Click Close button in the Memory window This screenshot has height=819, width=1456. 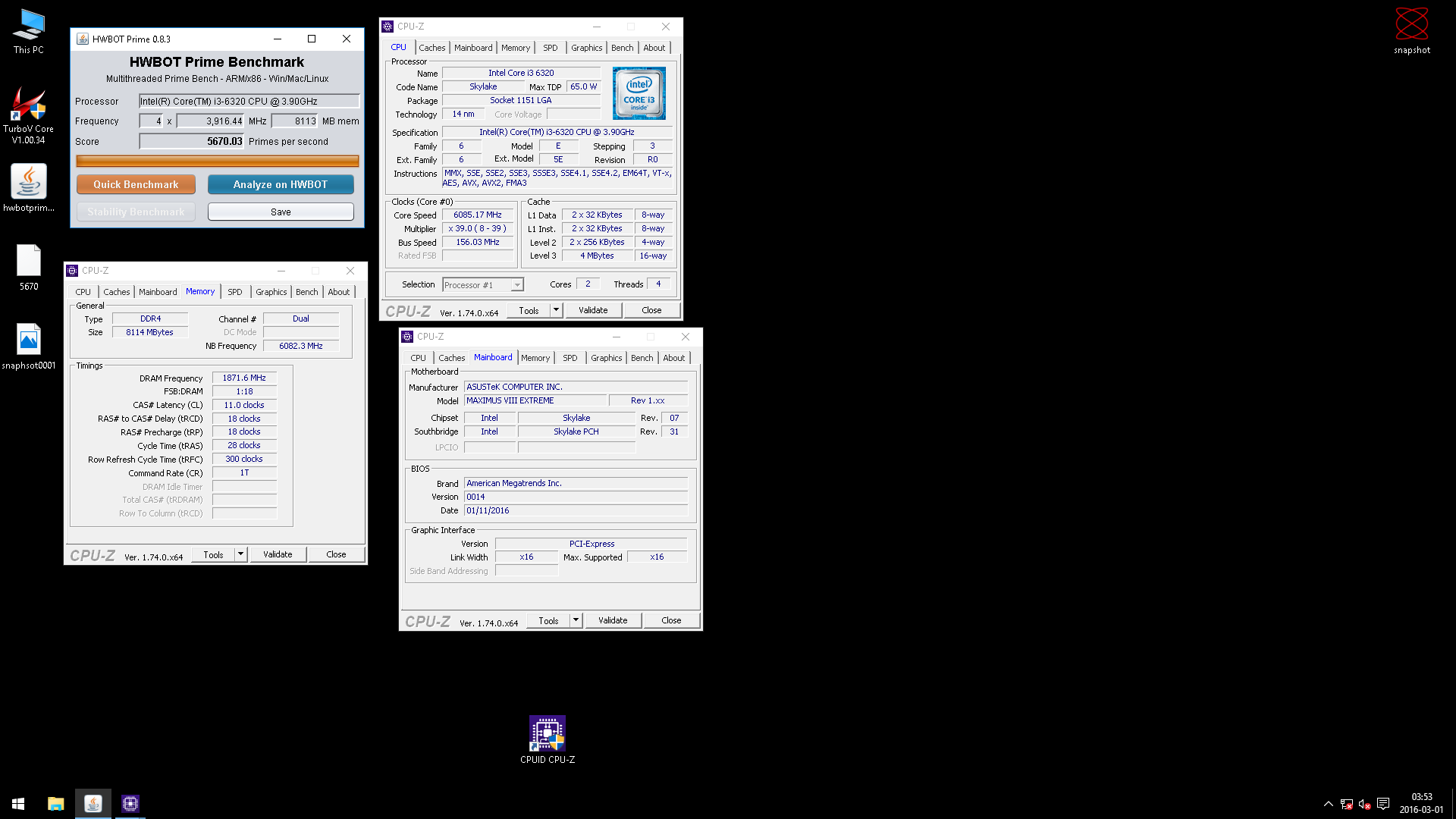coord(336,554)
